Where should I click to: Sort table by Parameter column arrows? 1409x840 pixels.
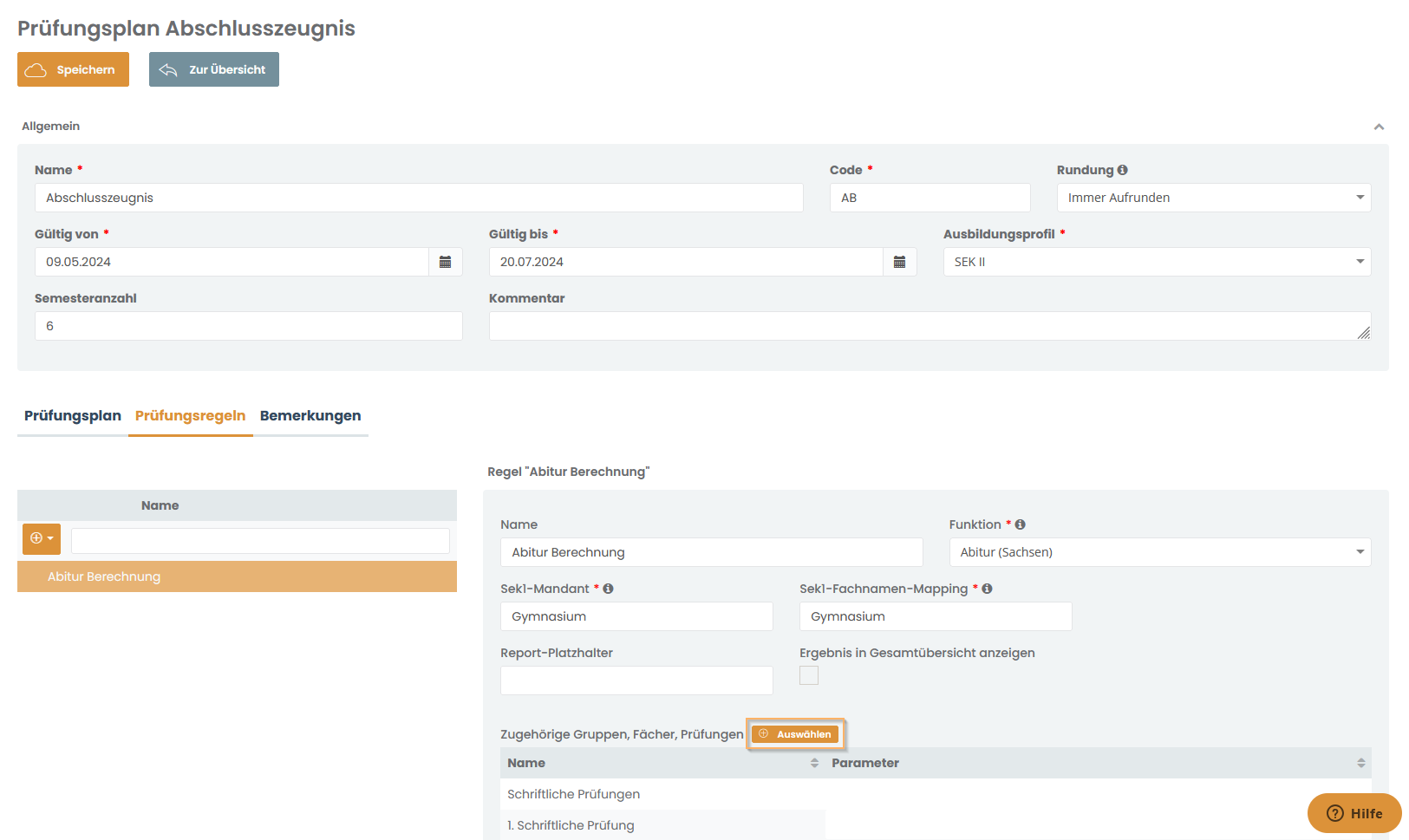[1361, 763]
